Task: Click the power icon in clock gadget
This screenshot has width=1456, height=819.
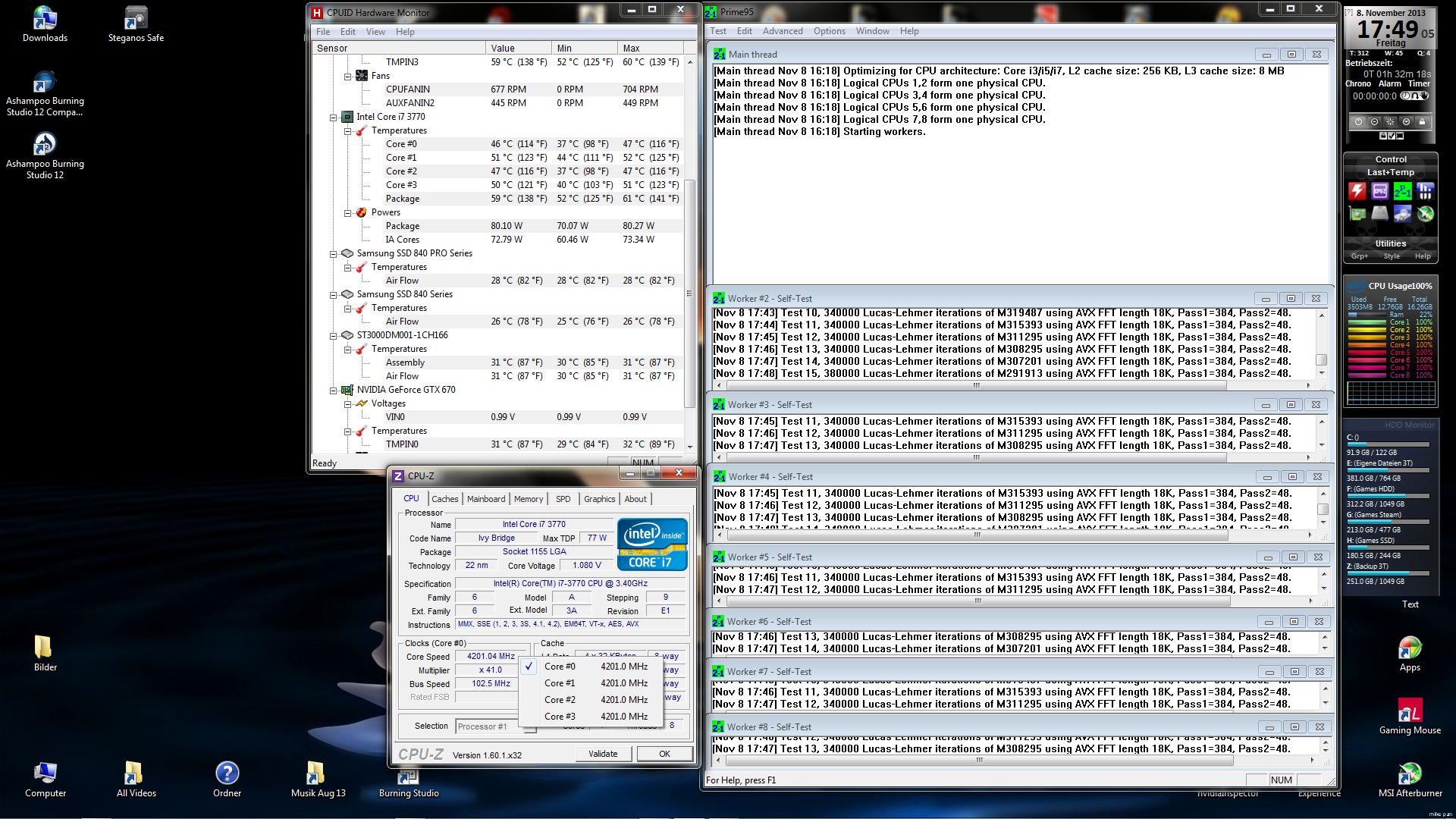Action: [x=1359, y=121]
